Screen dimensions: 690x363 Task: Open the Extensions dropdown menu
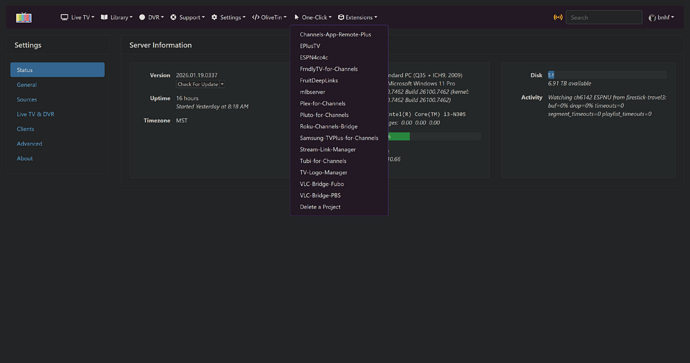coord(357,18)
